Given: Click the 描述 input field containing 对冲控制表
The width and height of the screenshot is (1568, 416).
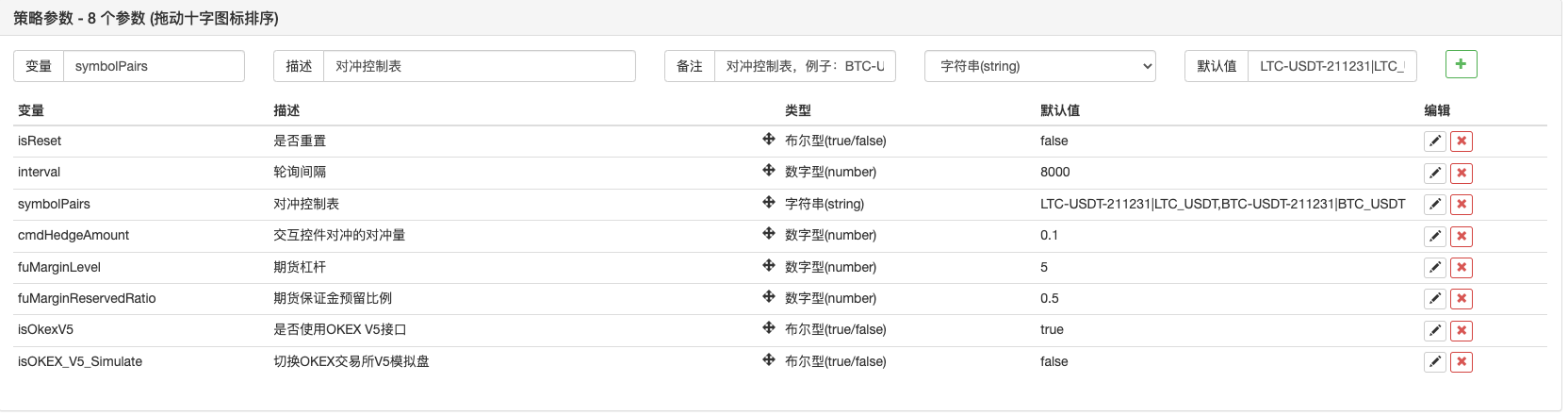Looking at the screenshot, I should click(479, 66).
